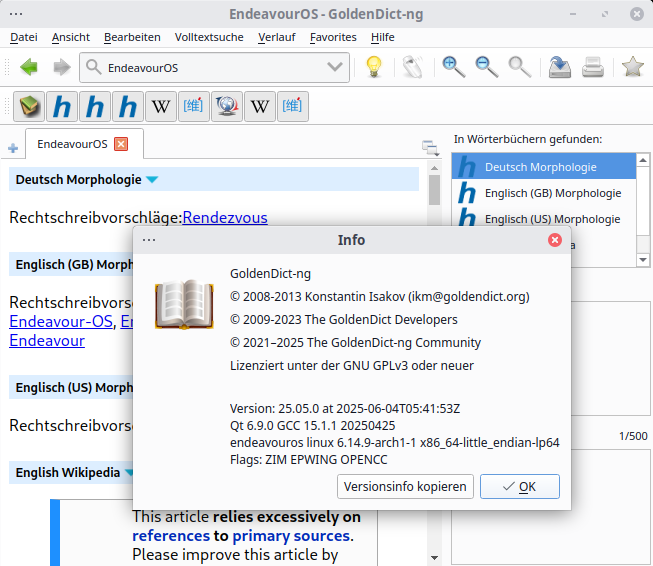Screen dimensions: 653x566
Task: Select the green book dictionary icon
Action: tap(29, 106)
